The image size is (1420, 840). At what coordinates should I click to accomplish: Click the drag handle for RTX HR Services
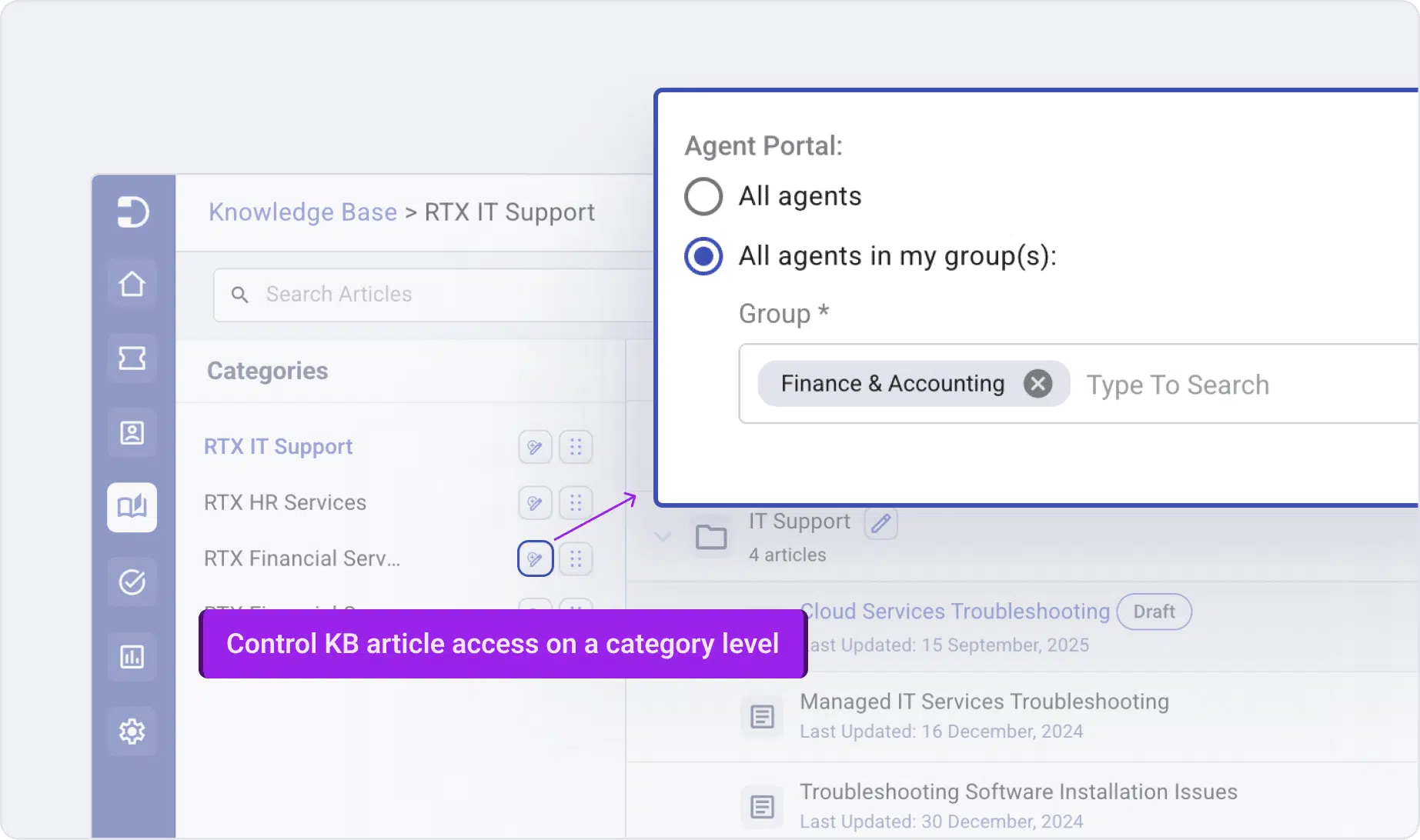575,503
